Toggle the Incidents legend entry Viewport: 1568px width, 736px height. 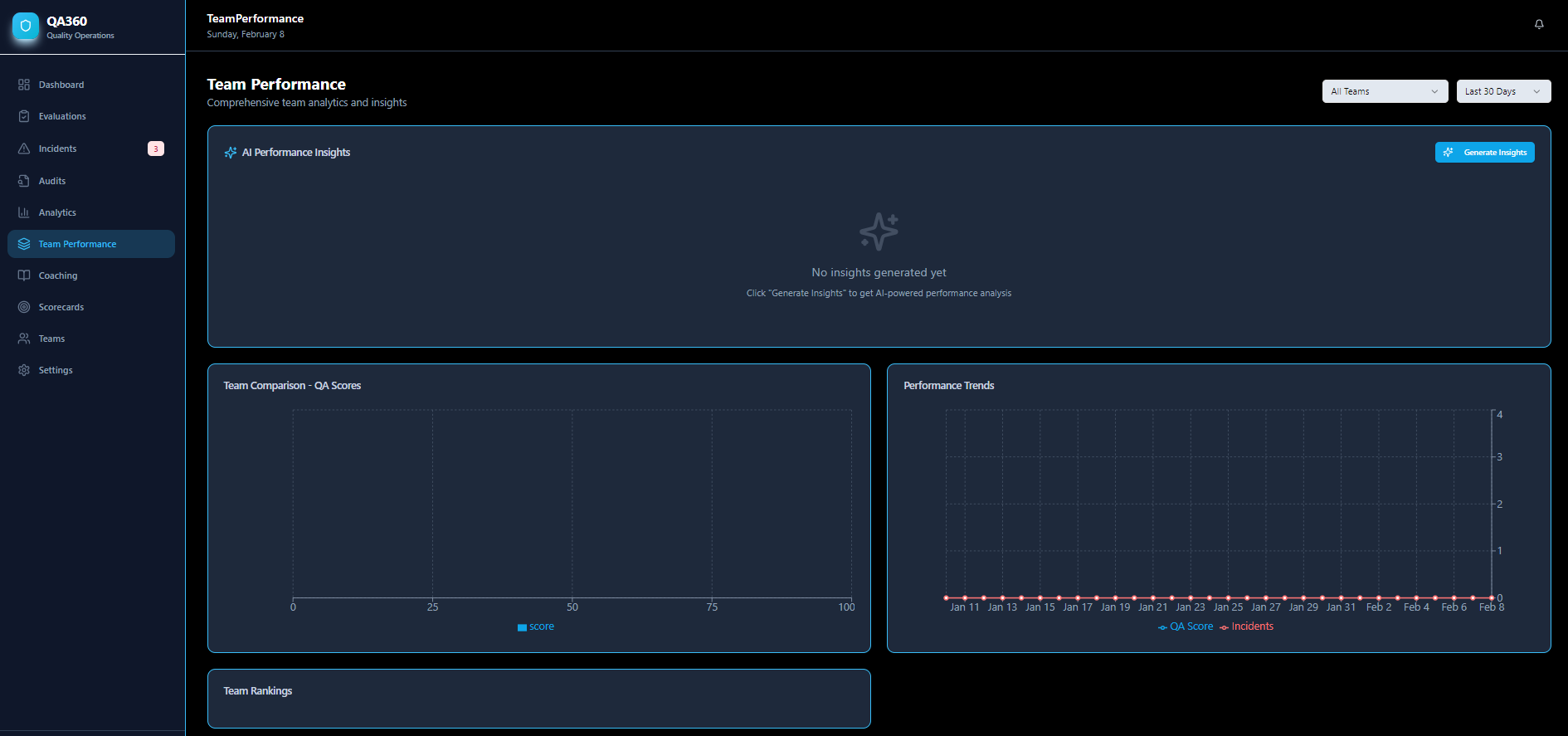[x=1246, y=626]
